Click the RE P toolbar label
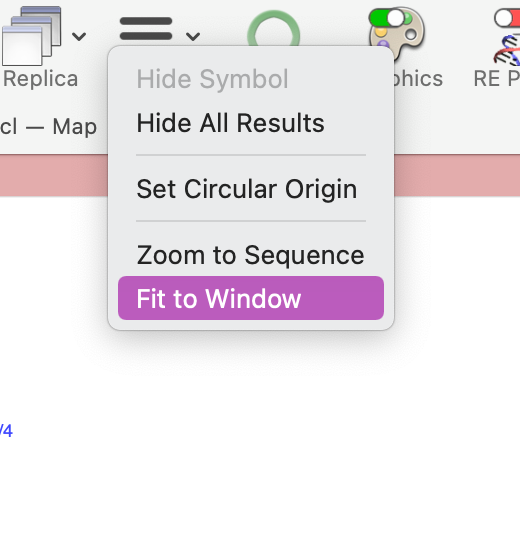 tap(496, 79)
